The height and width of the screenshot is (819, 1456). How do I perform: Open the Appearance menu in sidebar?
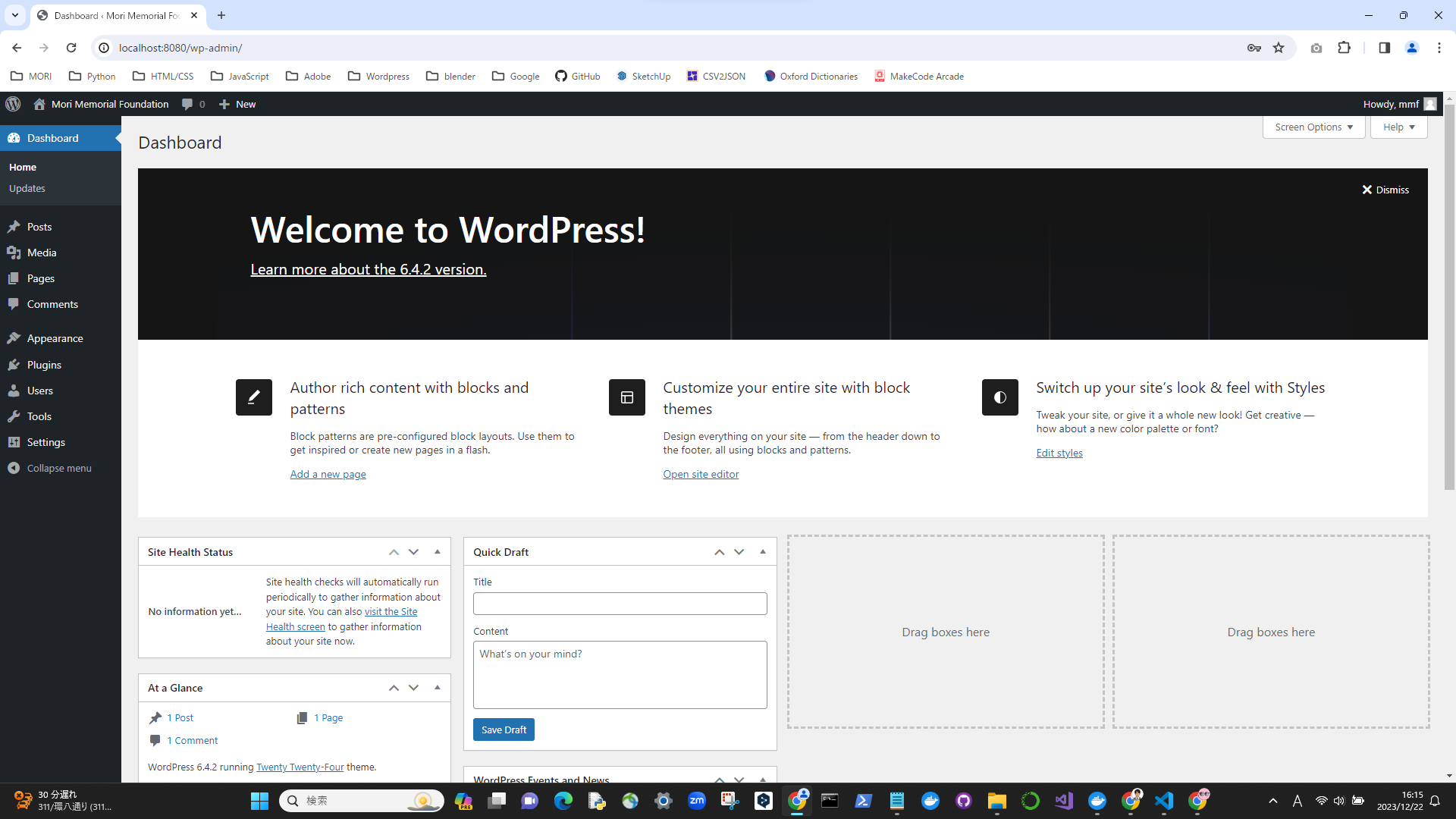55,338
